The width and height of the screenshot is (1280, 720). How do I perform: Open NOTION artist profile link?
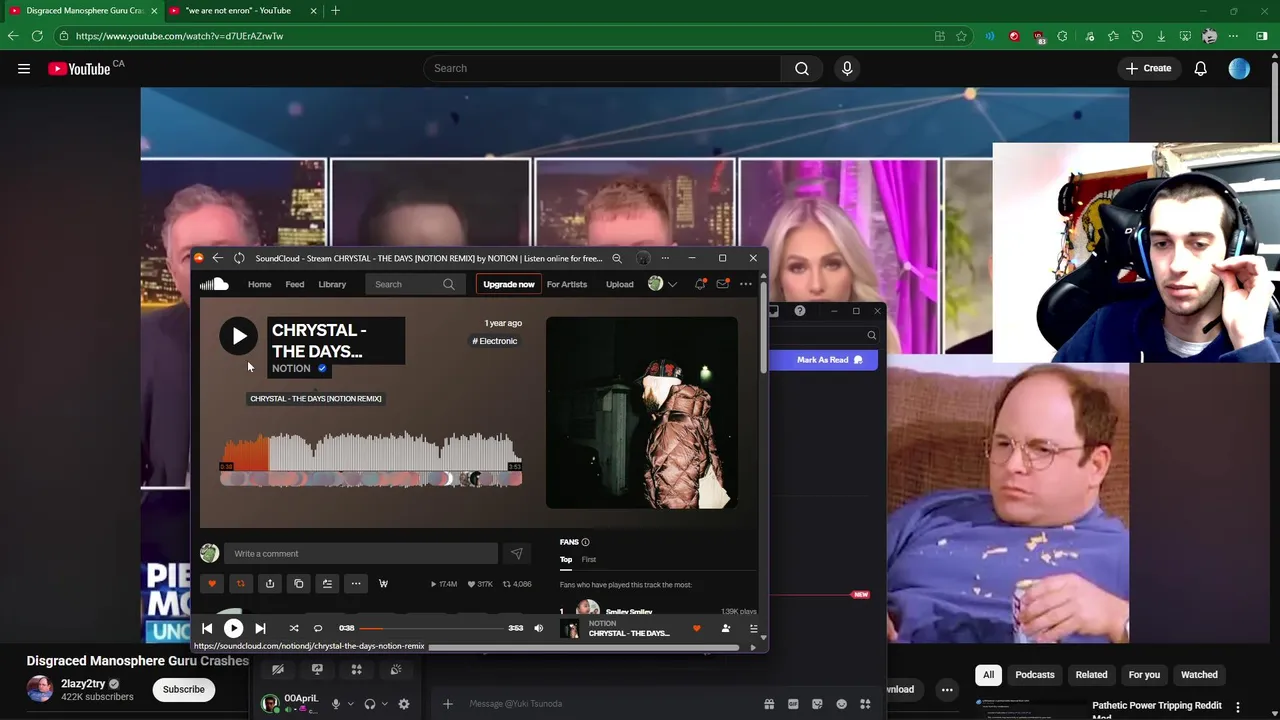coord(291,368)
